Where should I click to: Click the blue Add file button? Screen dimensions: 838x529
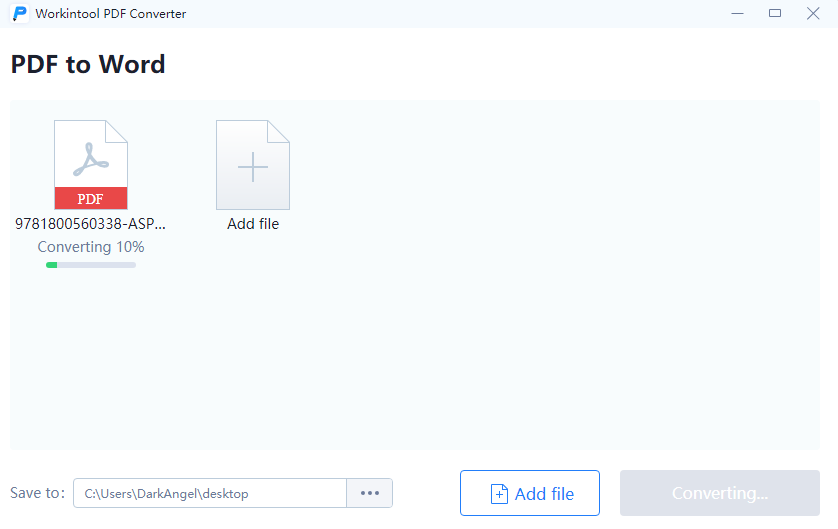pyautogui.click(x=530, y=493)
